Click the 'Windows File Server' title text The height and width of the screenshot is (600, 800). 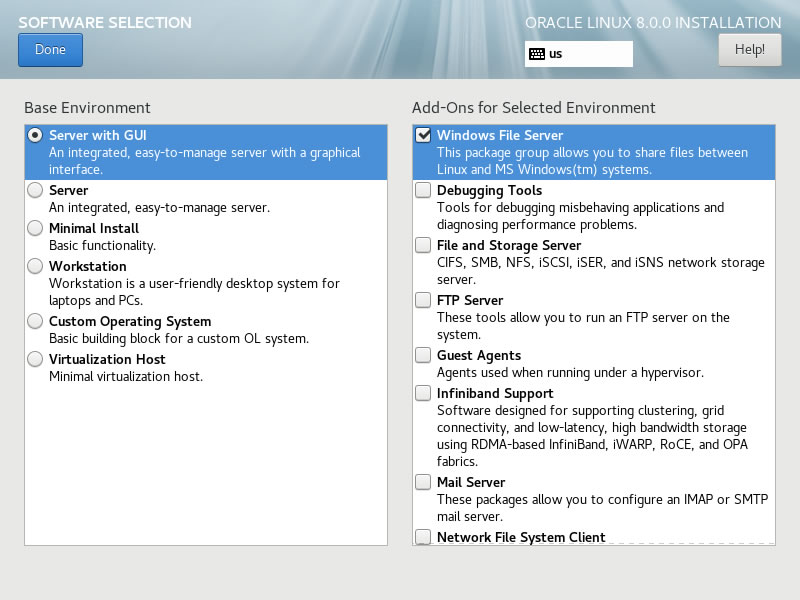500,135
